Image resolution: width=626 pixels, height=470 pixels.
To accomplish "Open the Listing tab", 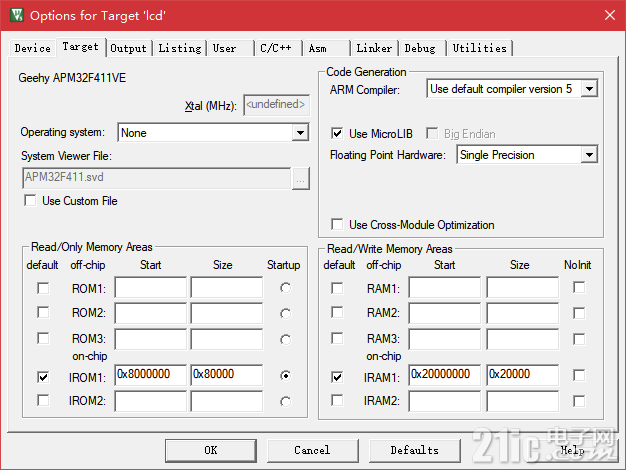I will (x=180, y=48).
